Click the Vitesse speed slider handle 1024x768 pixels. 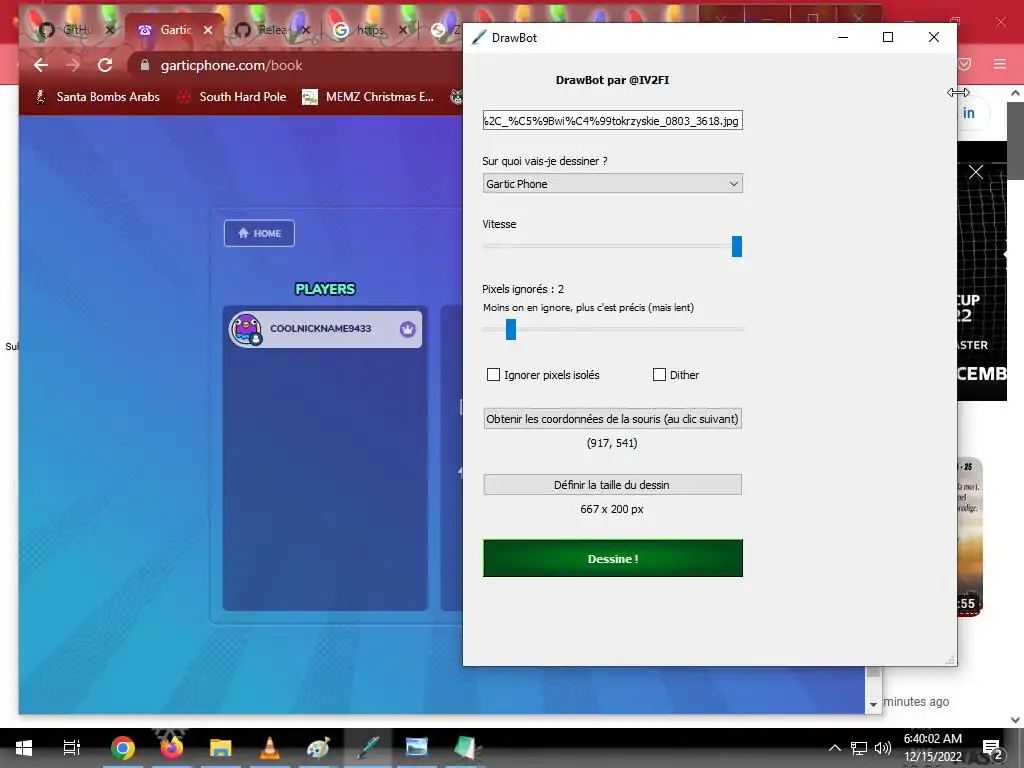click(737, 246)
